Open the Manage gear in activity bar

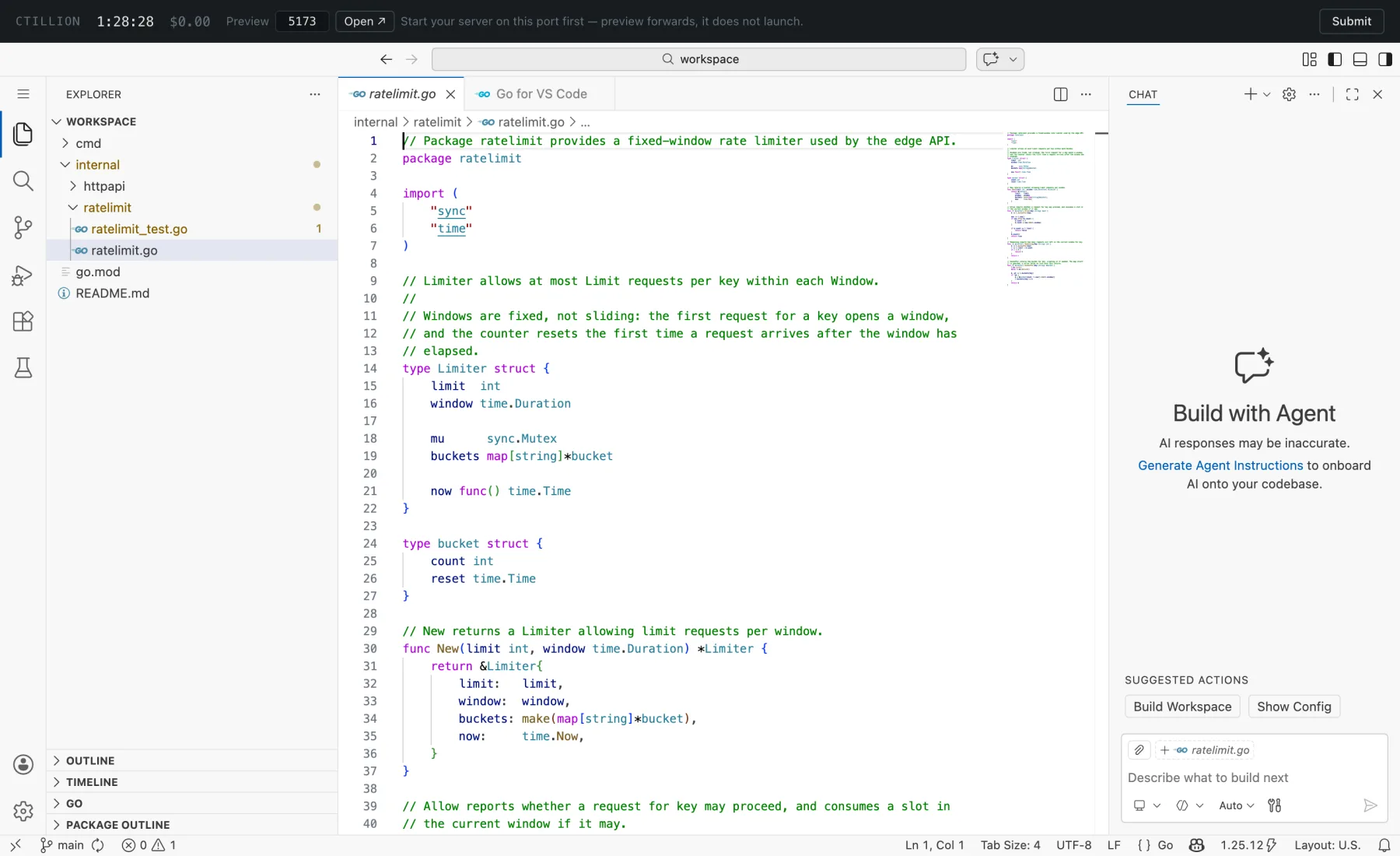pyautogui.click(x=23, y=812)
